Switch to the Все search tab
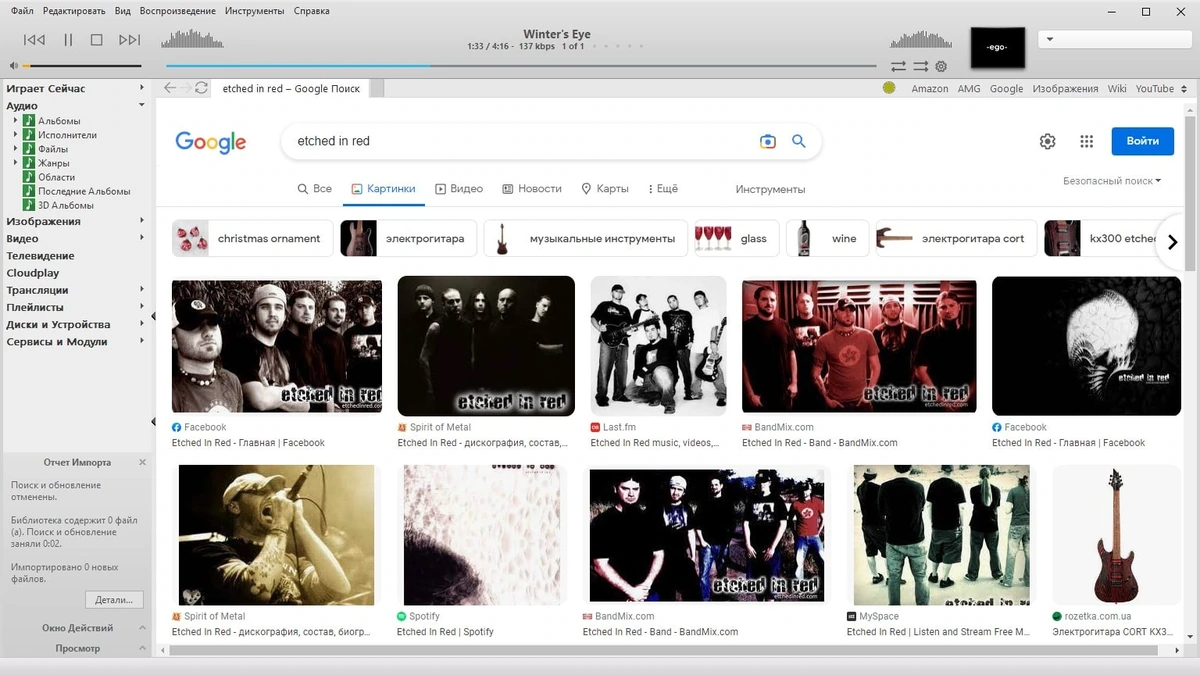 pyautogui.click(x=315, y=188)
